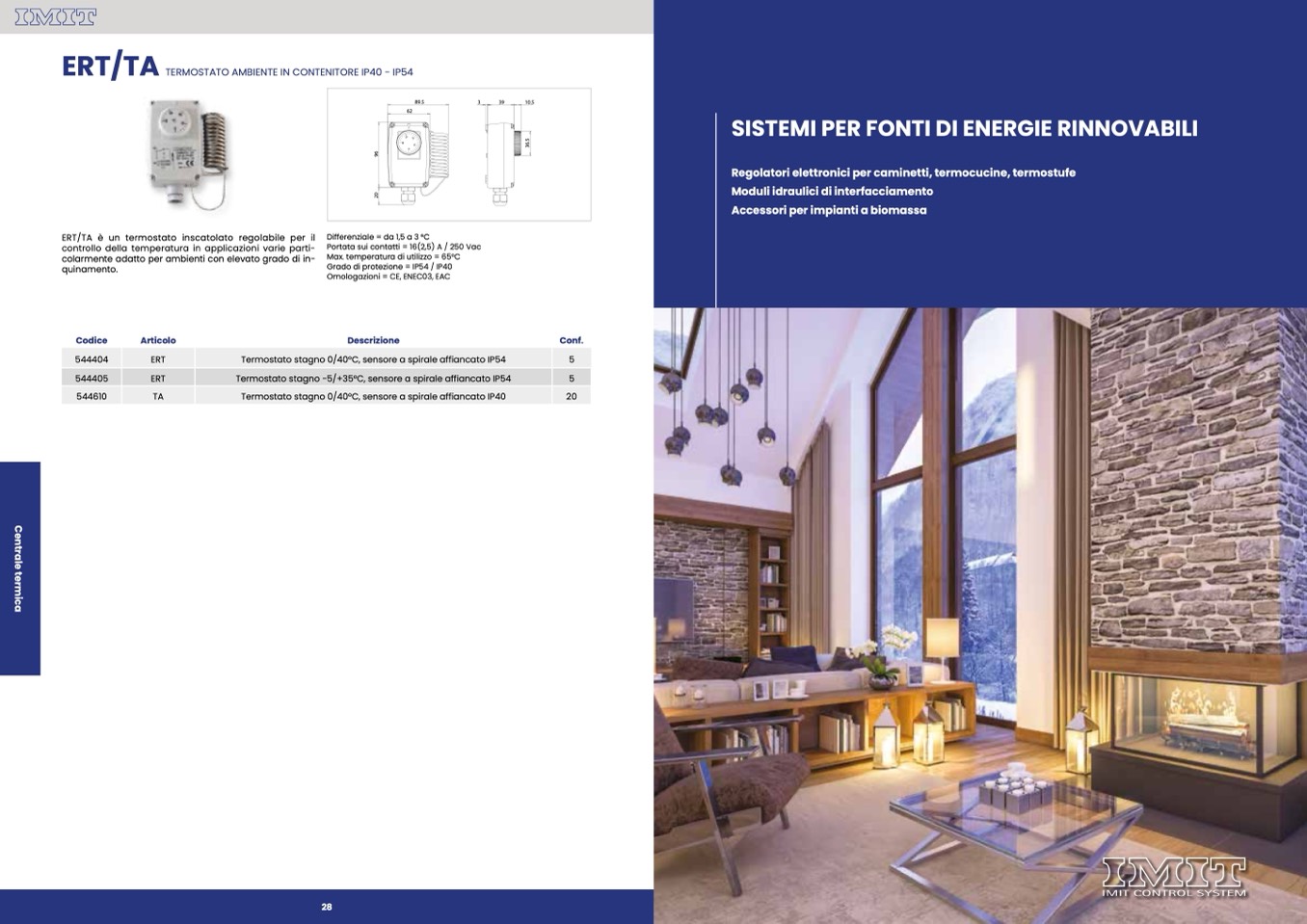1307x924 pixels.
Task: Click the Accessori per impianti a biomassa line
Action: pos(829,210)
